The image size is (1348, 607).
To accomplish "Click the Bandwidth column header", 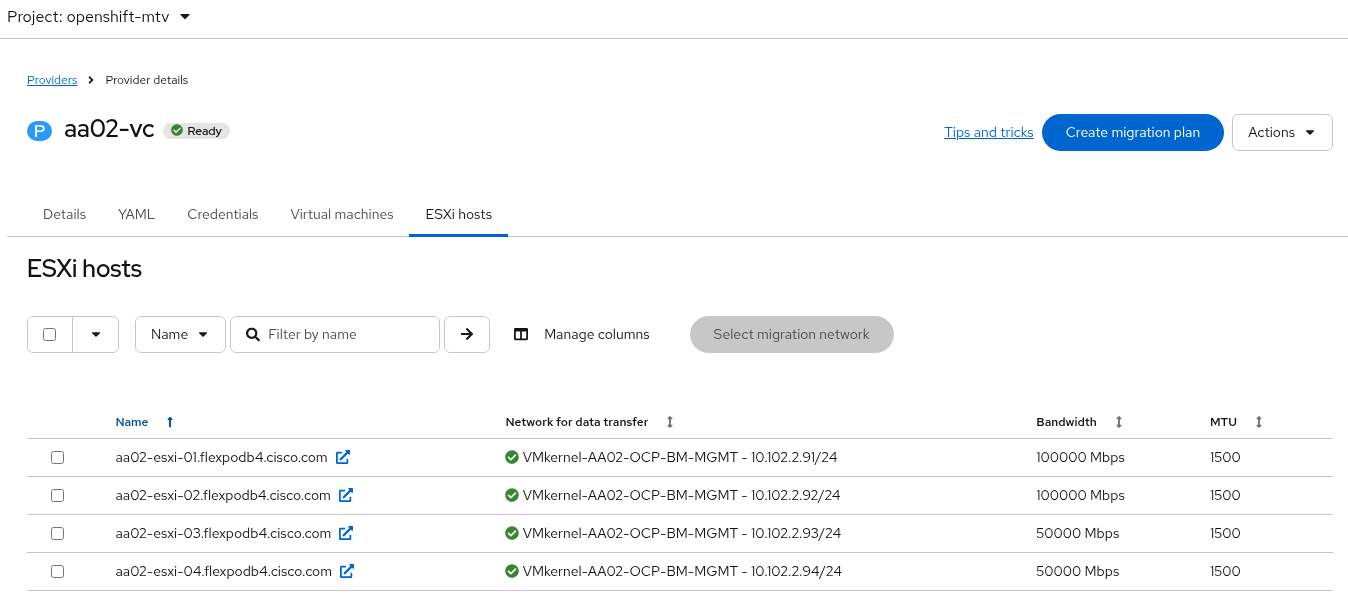I will pyautogui.click(x=1066, y=422).
